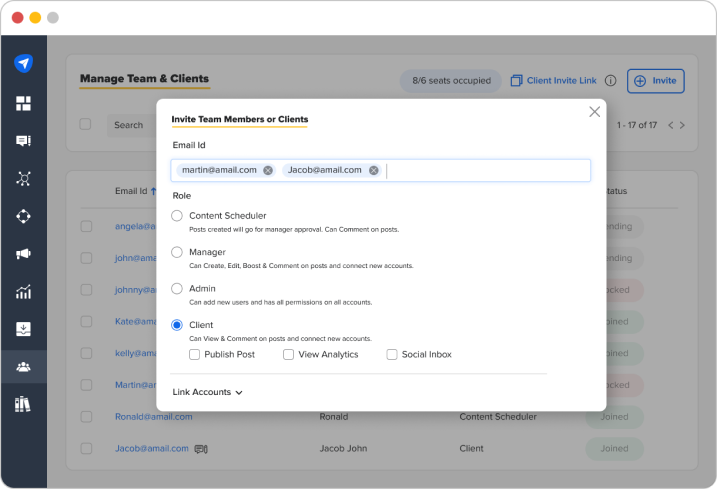Go to next page of results
The height and width of the screenshot is (489, 717).
pyautogui.click(x=682, y=125)
